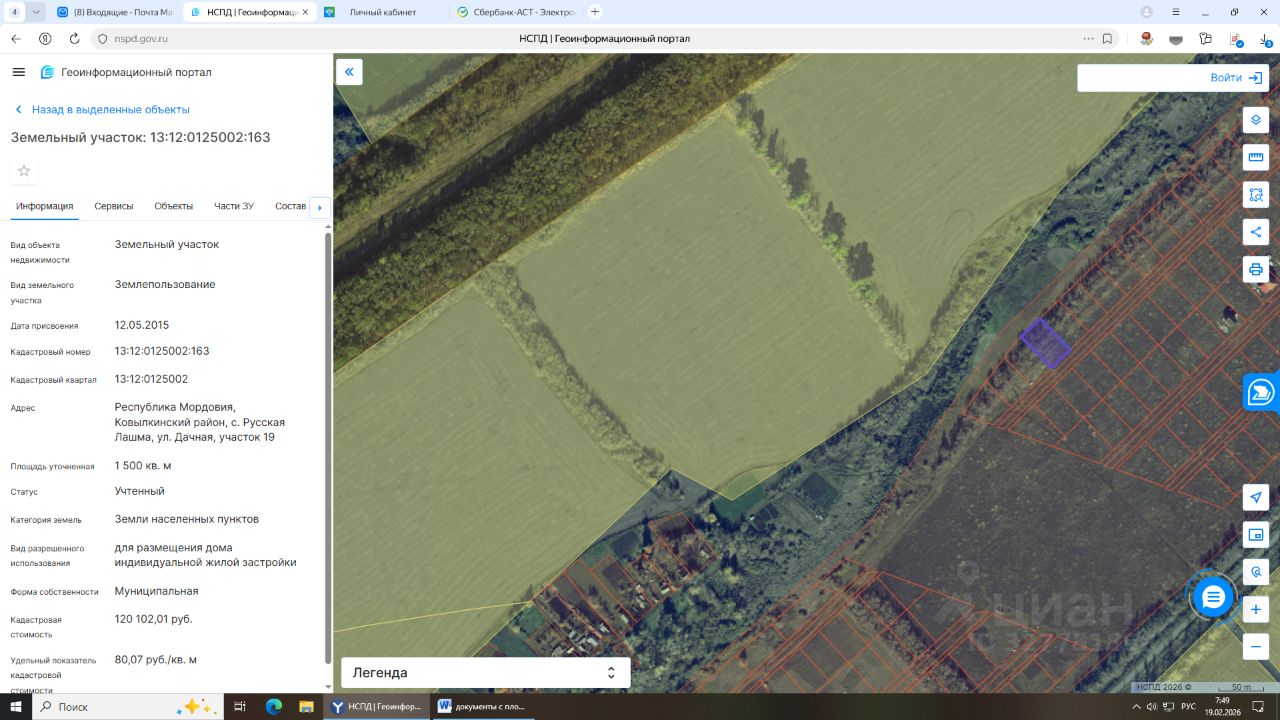The width and height of the screenshot is (1280, 720).
Task: Click the Землепользование land type value
Action: 165,284
